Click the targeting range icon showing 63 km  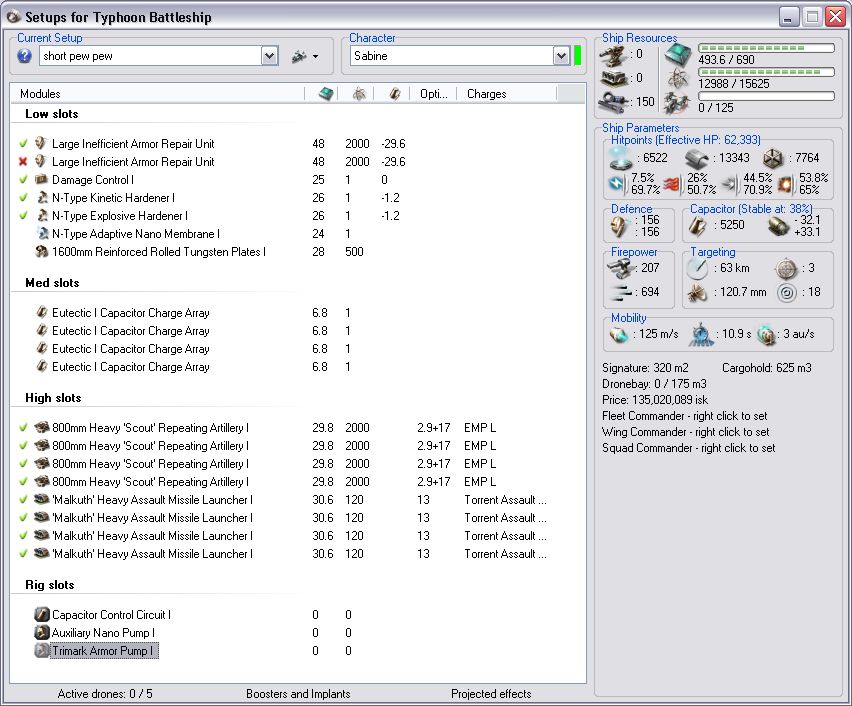[x=697, y=268]
